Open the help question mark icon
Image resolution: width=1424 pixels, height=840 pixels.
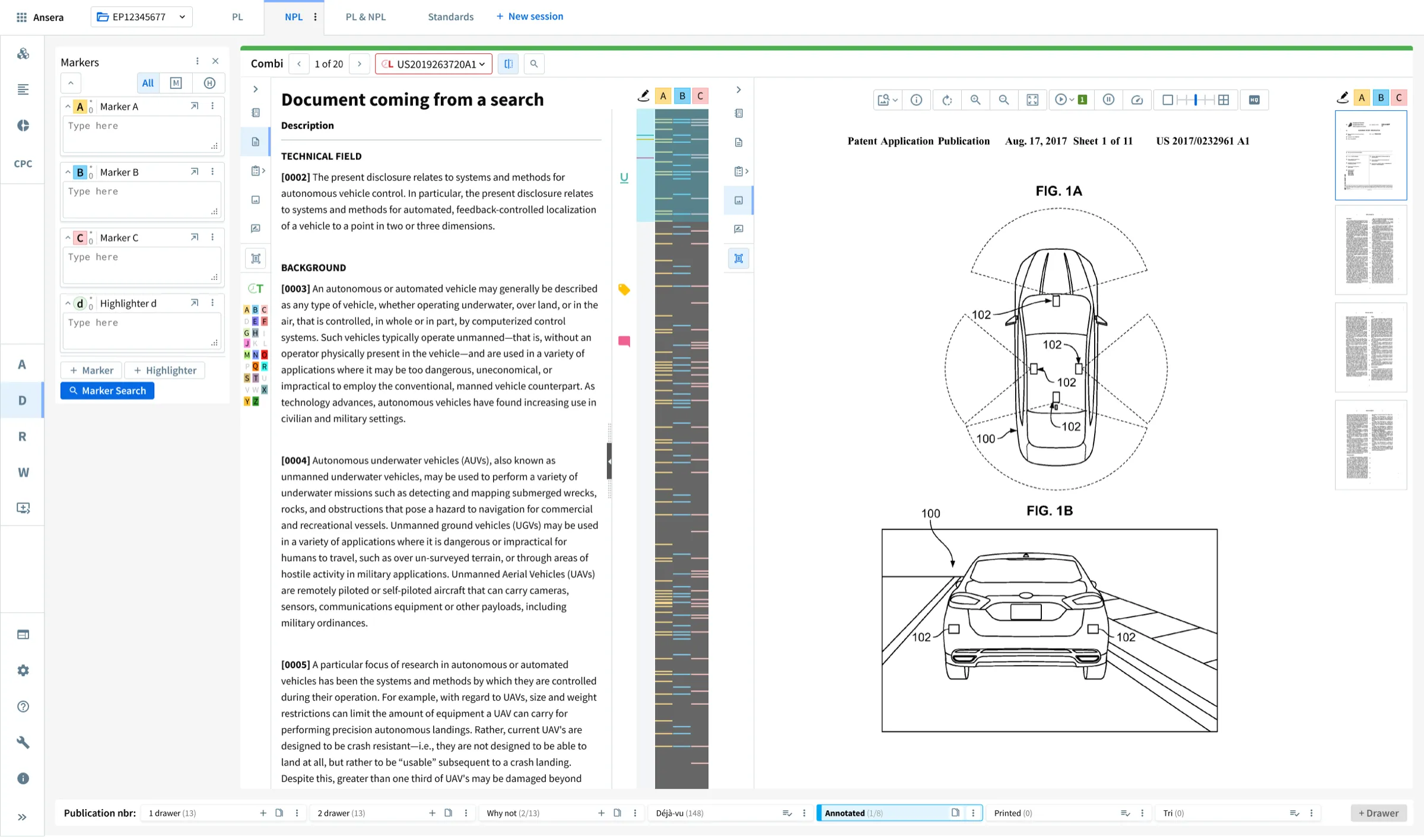pos(23,707)
